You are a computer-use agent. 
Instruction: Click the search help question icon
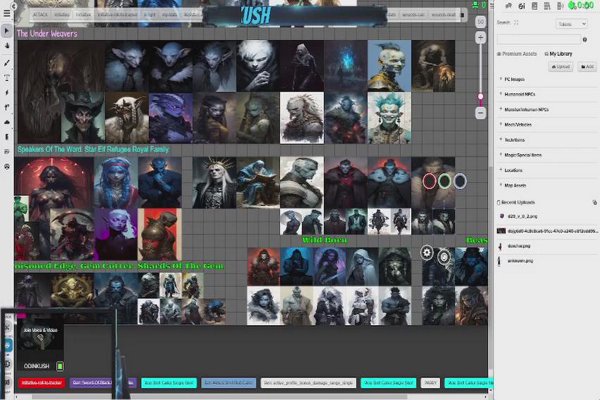(x=585, y=39)
